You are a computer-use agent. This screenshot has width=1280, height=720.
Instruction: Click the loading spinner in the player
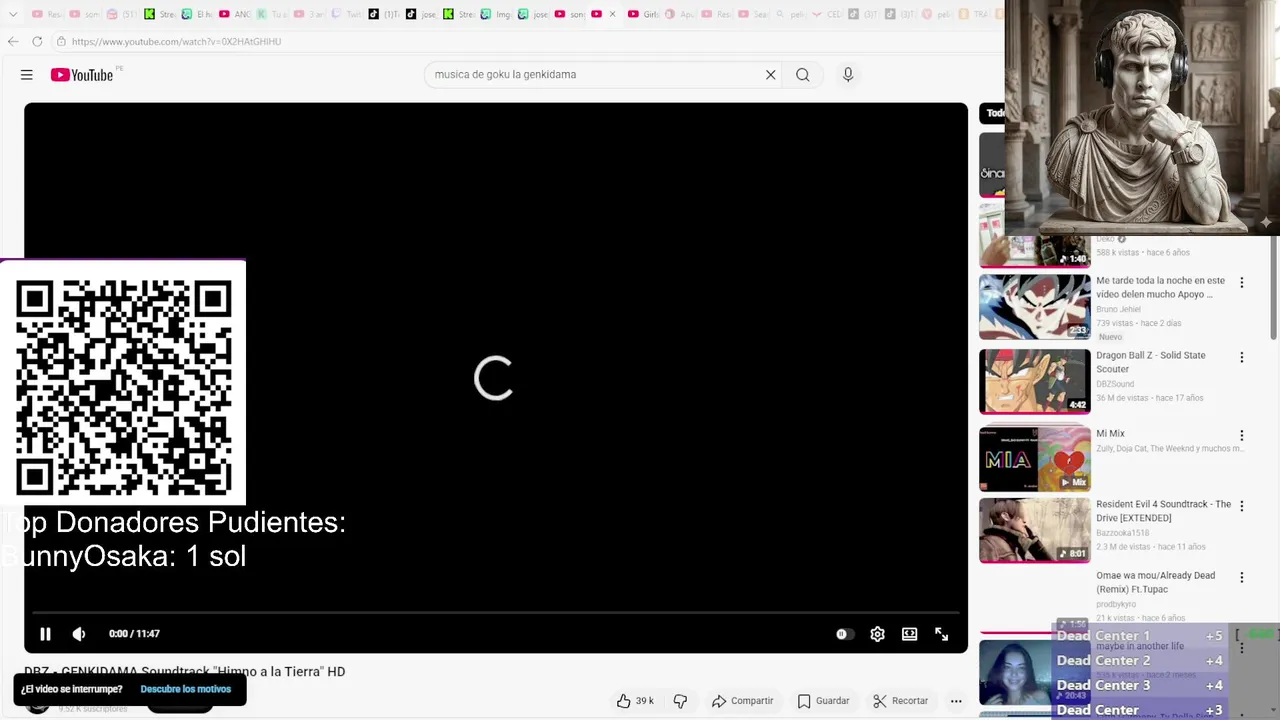[x=494, y=378]
